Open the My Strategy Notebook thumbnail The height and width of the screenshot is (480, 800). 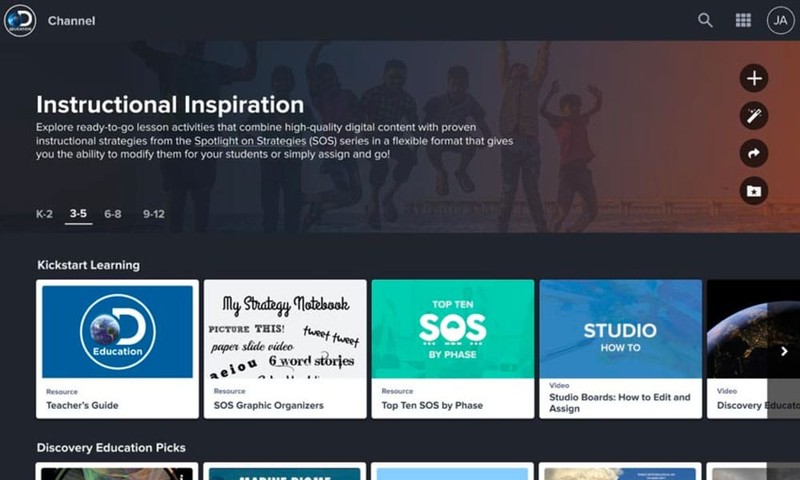285,329
